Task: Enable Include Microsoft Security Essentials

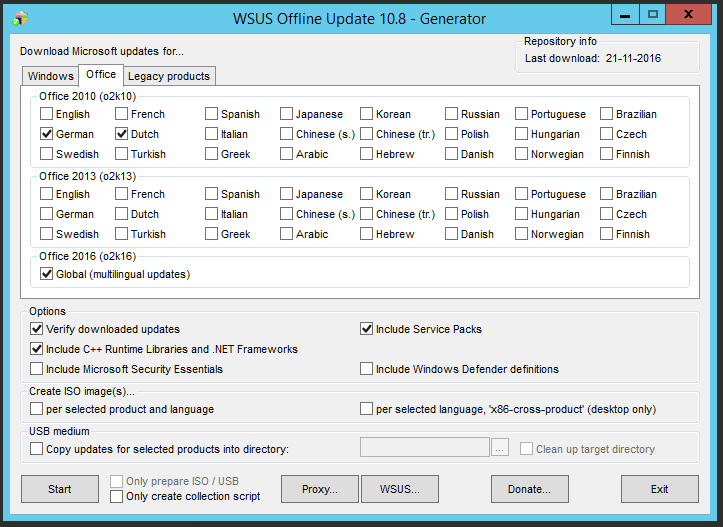Action: tap(37, 369)
